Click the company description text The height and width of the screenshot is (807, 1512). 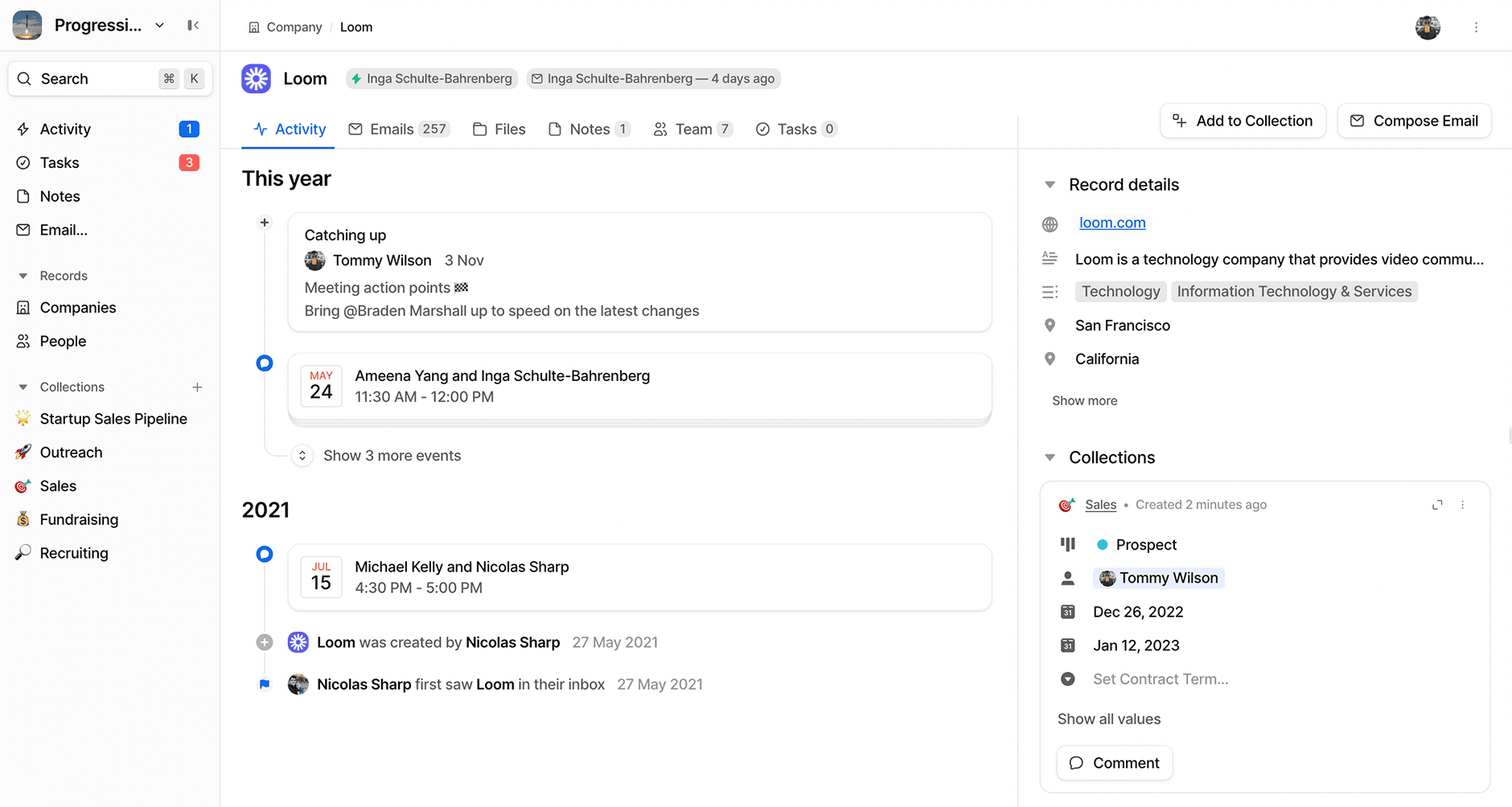tap(1279, 260)
